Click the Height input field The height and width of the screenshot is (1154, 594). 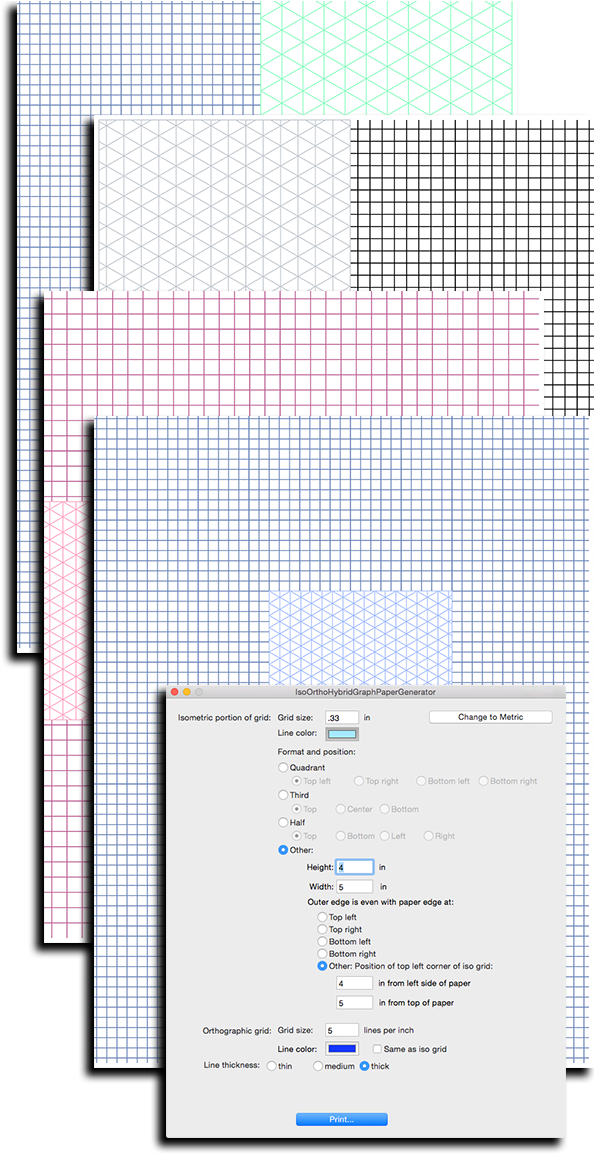point(355,868)
